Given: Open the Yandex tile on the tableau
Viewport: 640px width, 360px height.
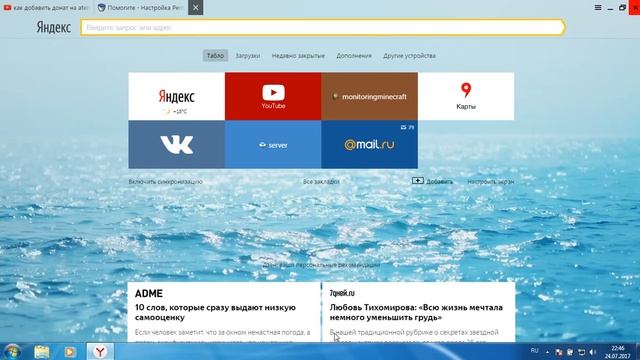Looking at the screenshot, I should tap(176, 96).
